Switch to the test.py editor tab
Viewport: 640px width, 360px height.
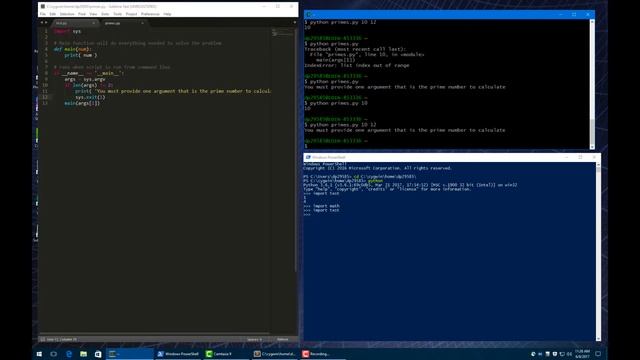click(73, 23)
